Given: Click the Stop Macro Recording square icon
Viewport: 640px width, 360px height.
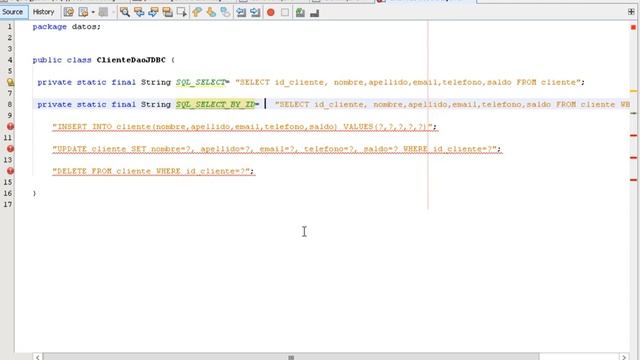Looking at the screenshot, I should [x=285, y=13].
